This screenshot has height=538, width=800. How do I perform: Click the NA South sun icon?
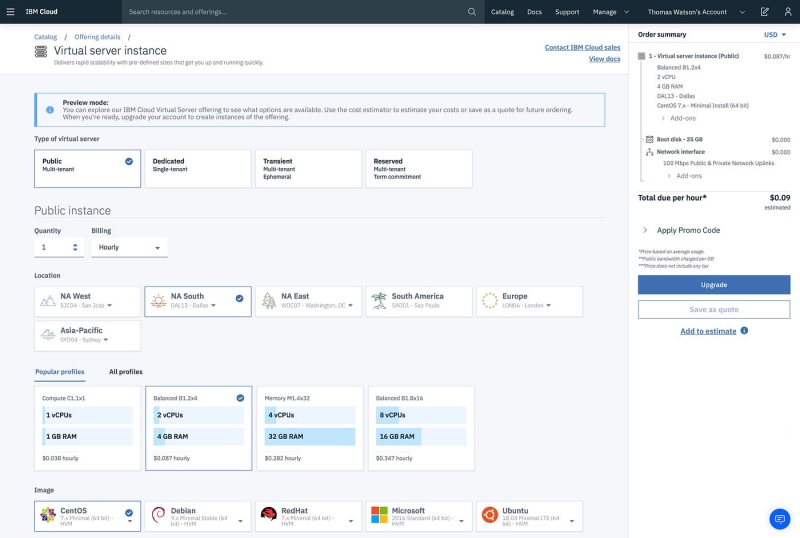point(158,301)
